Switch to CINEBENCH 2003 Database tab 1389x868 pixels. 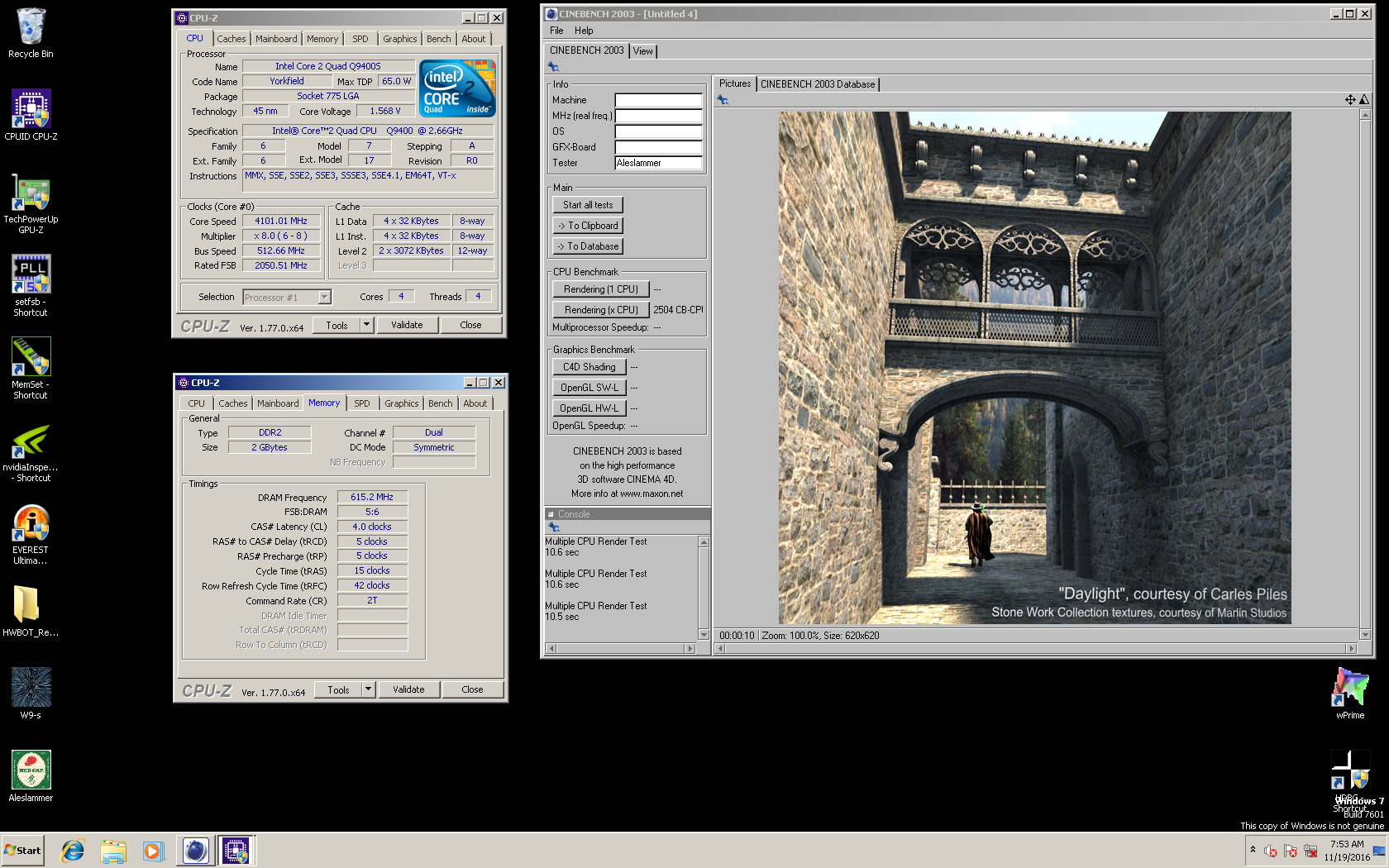click(x=817, y=84)
